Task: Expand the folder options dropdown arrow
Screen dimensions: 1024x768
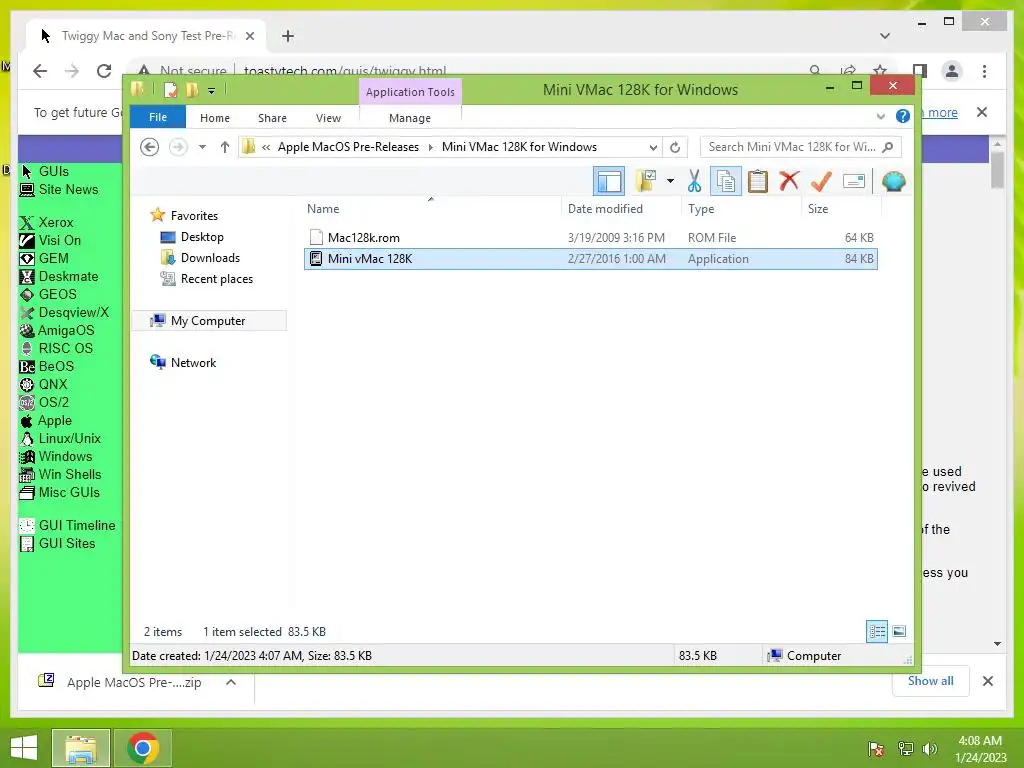Action: coord(670,181)
